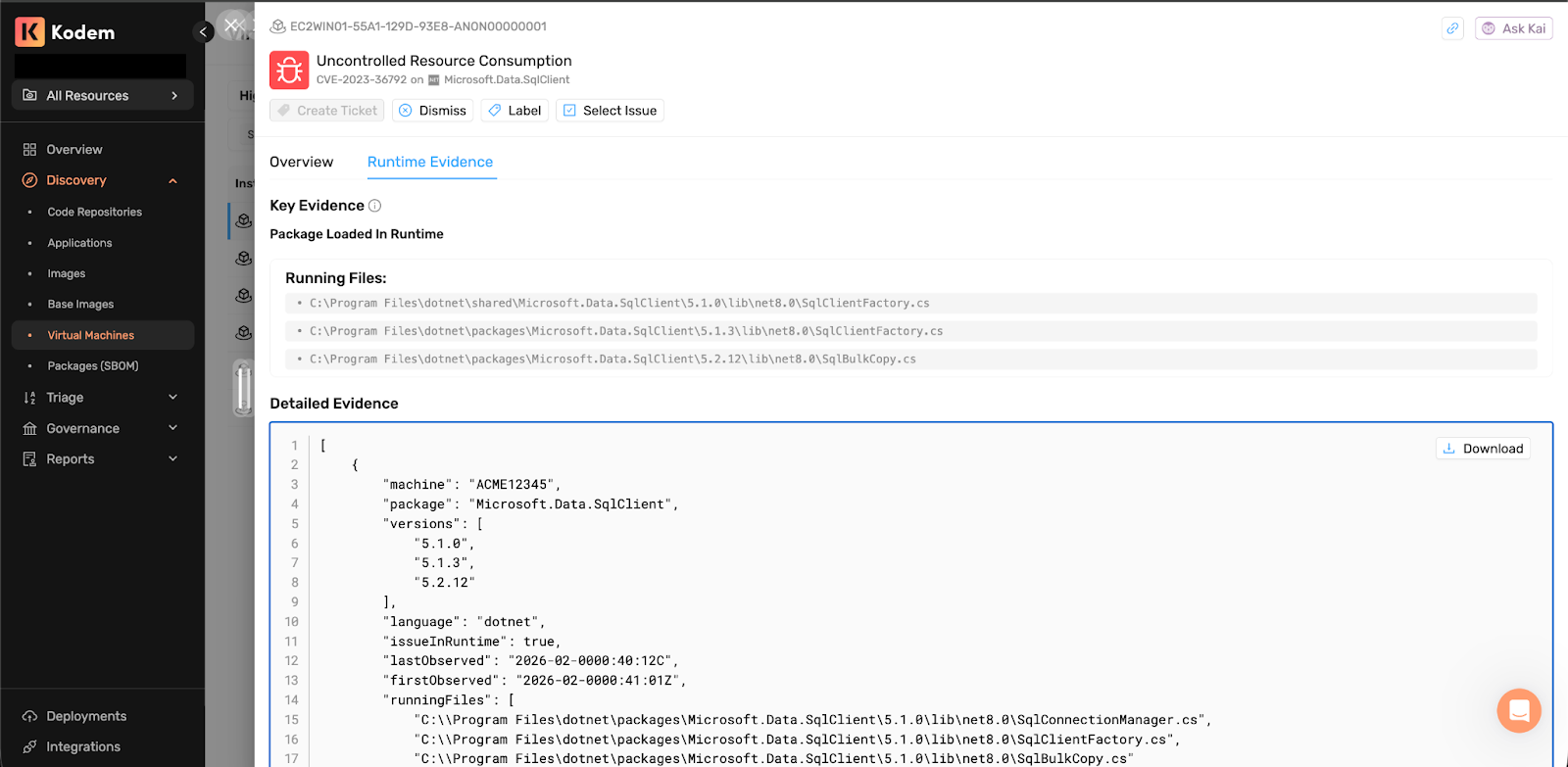Click the Uncontrolled Resource Consumption title
1568x767 pixels.
pos(444,61)
